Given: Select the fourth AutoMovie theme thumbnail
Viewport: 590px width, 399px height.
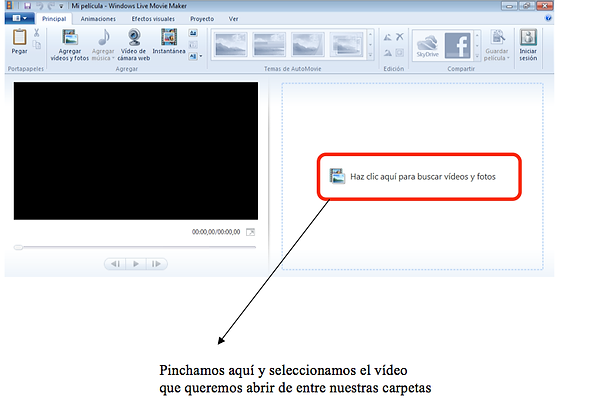Looking at the screenshot, I should pos(346,44).
